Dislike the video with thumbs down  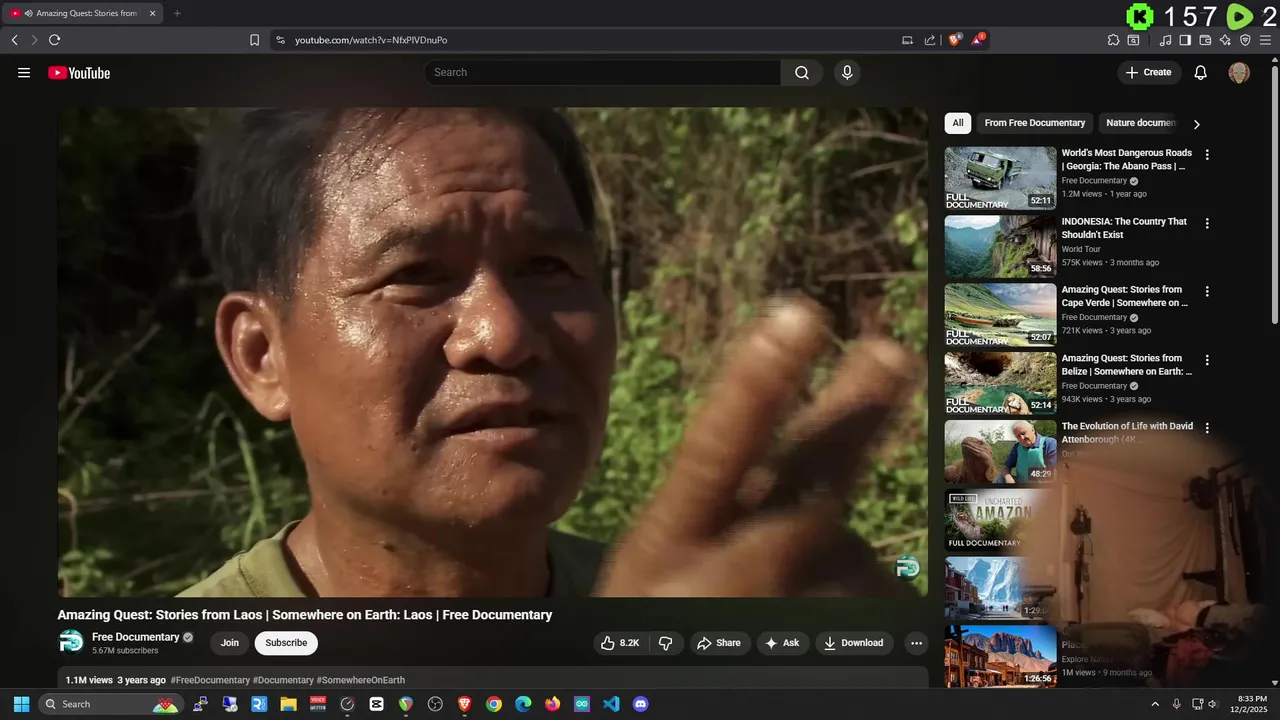(x=666, y=643)
